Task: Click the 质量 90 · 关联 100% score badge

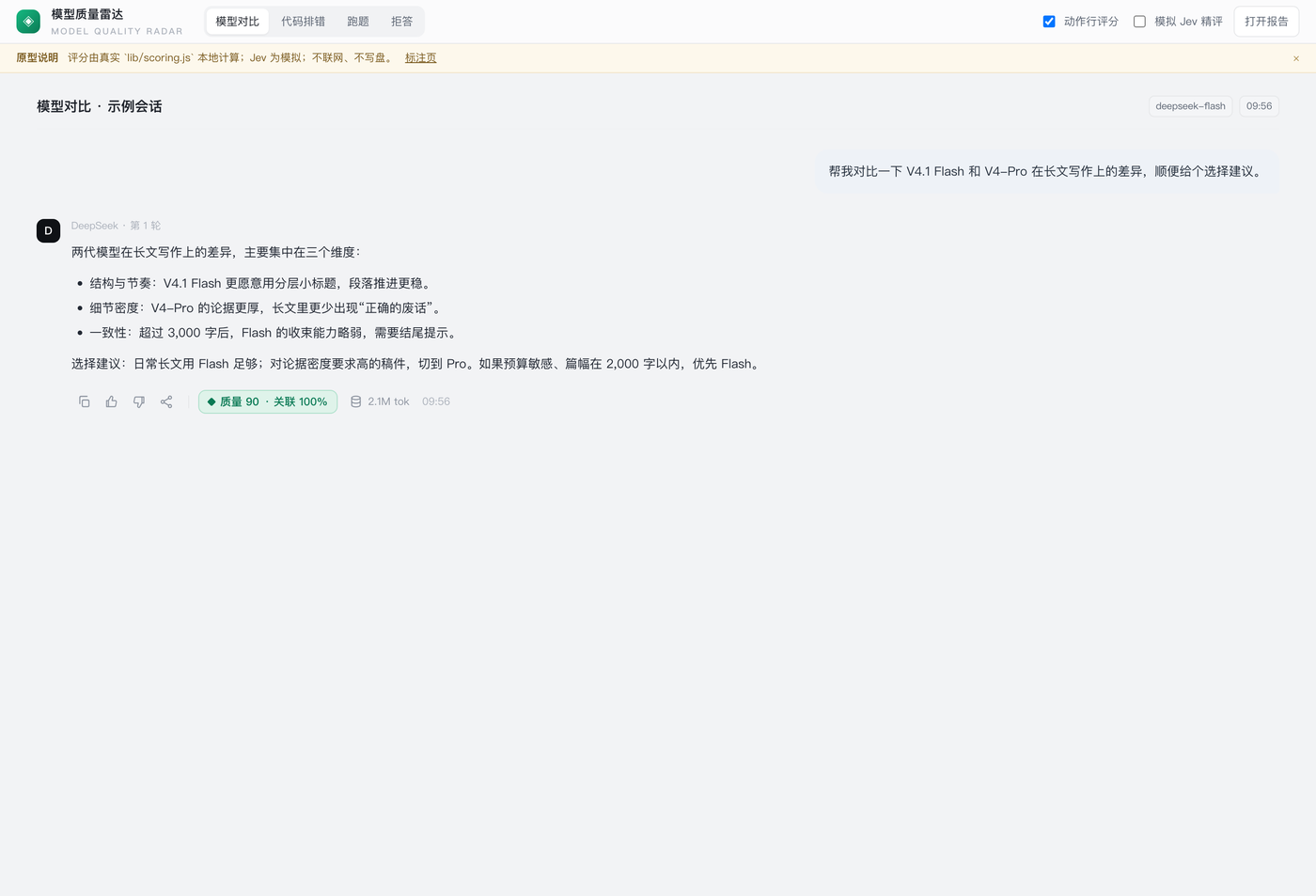Action: point(268,401)
